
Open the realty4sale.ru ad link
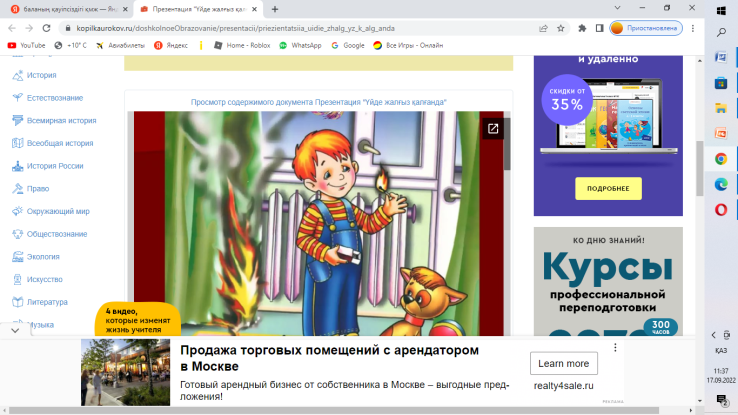[563, 386]
